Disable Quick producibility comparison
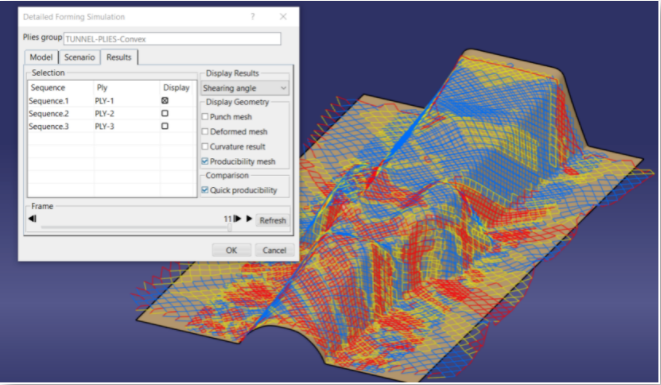Screen dimensions: 661x385 pos(205,190)
